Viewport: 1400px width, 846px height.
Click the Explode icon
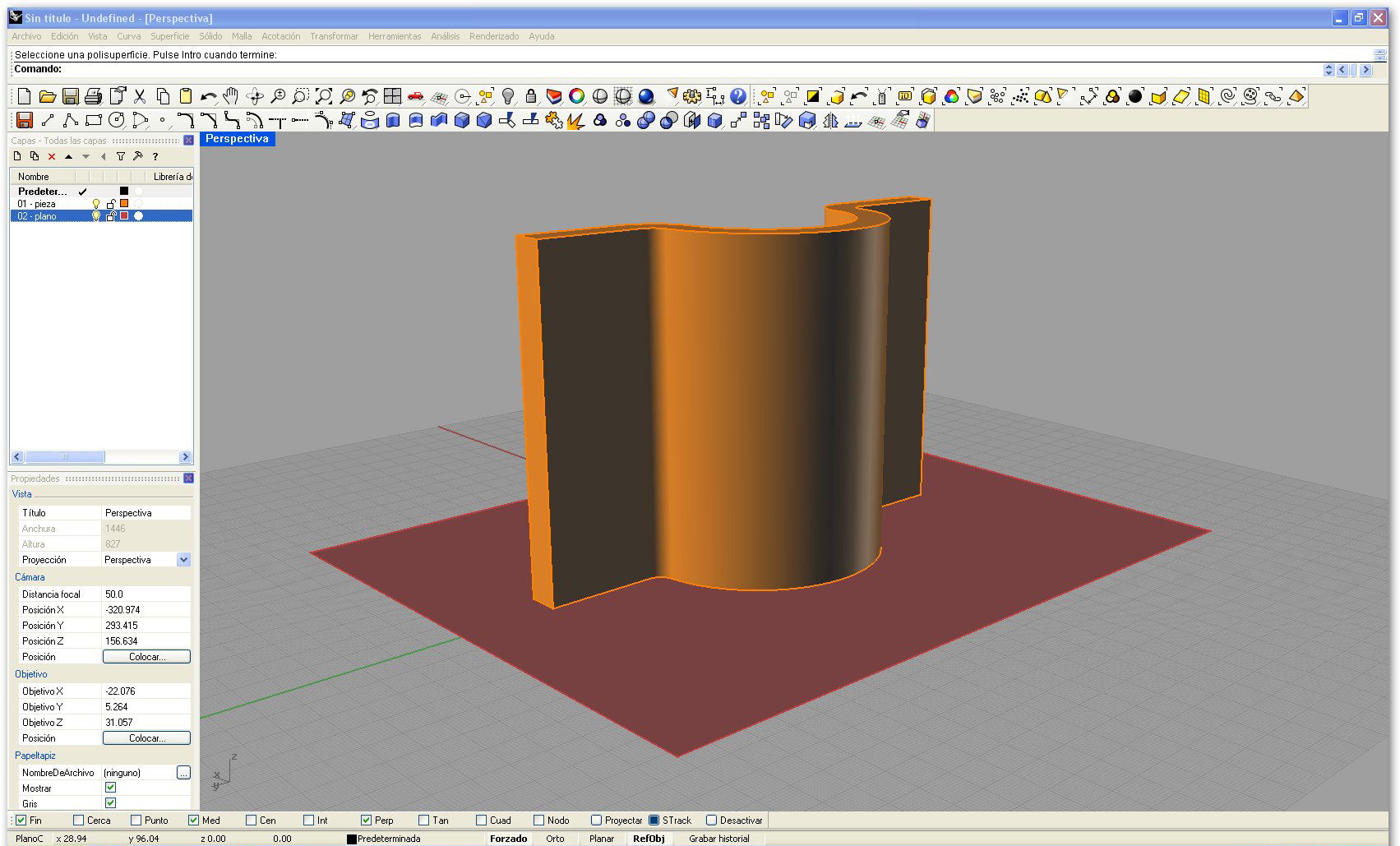click(x=577, y=121)
